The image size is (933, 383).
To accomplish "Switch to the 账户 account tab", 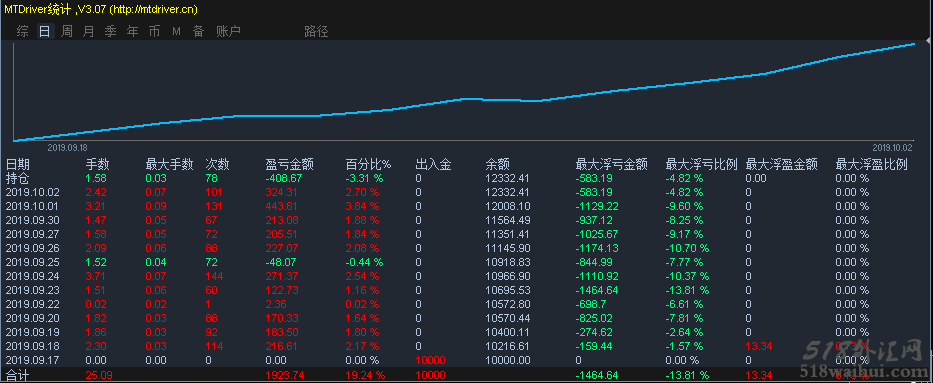I will click(x=228, y=32).
